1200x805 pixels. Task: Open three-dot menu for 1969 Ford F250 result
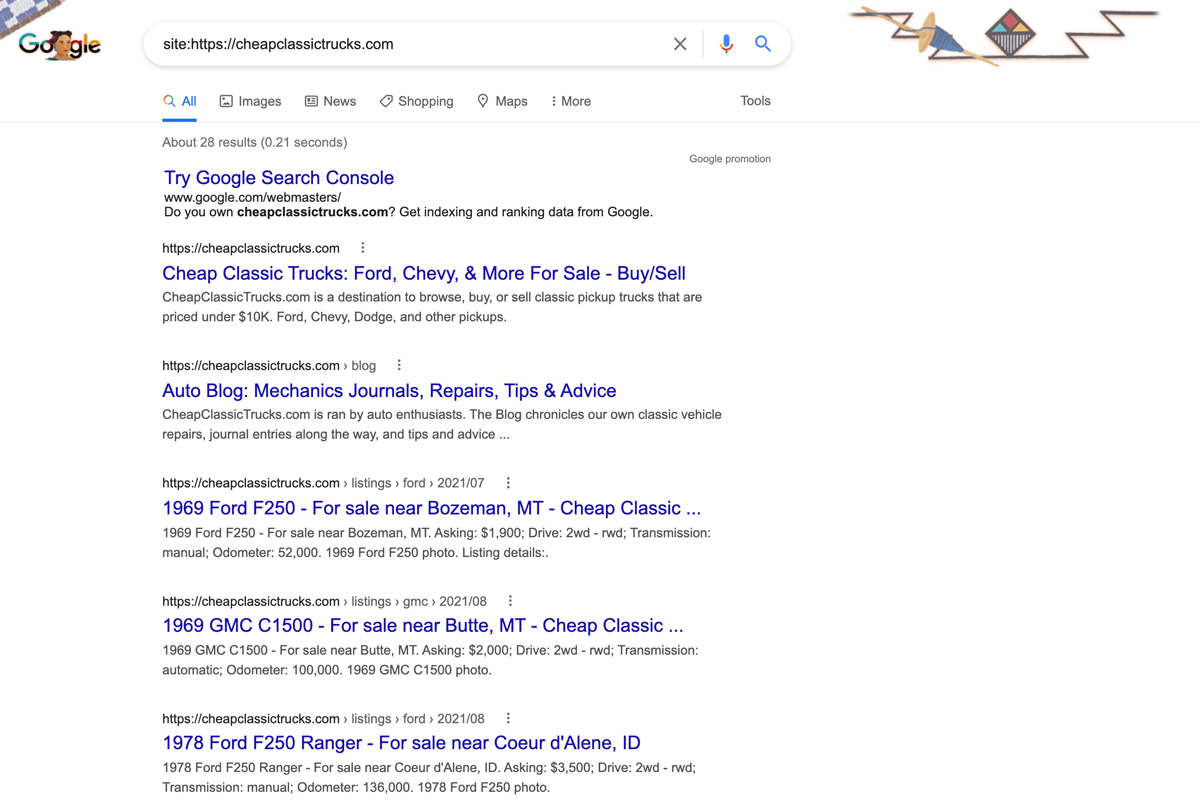(x=508, y=483)
